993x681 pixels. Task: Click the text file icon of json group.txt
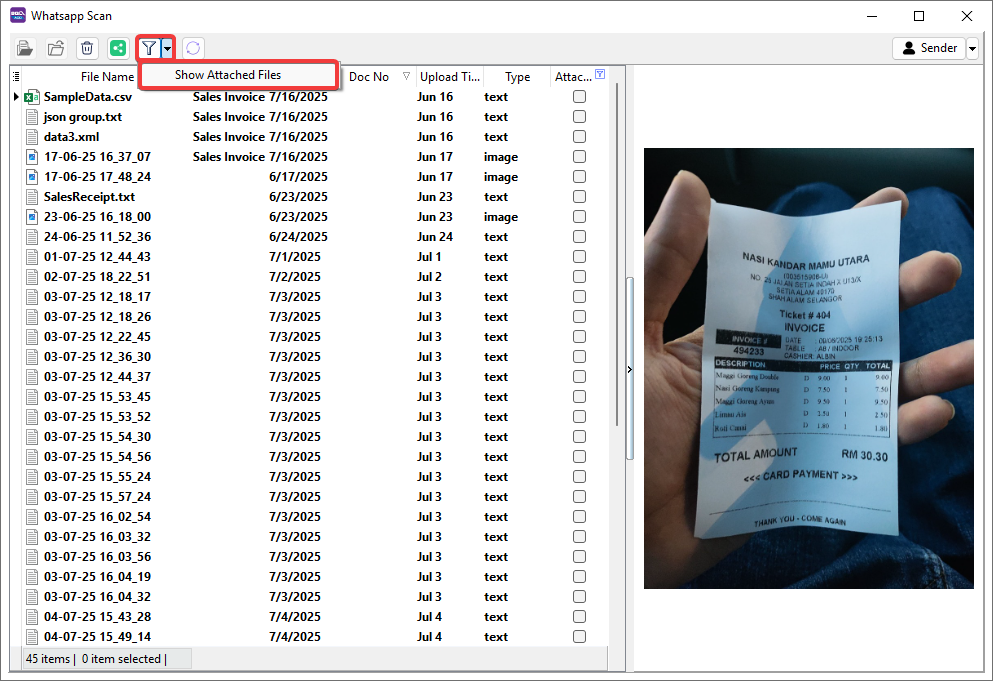click(x=32, y=117)
